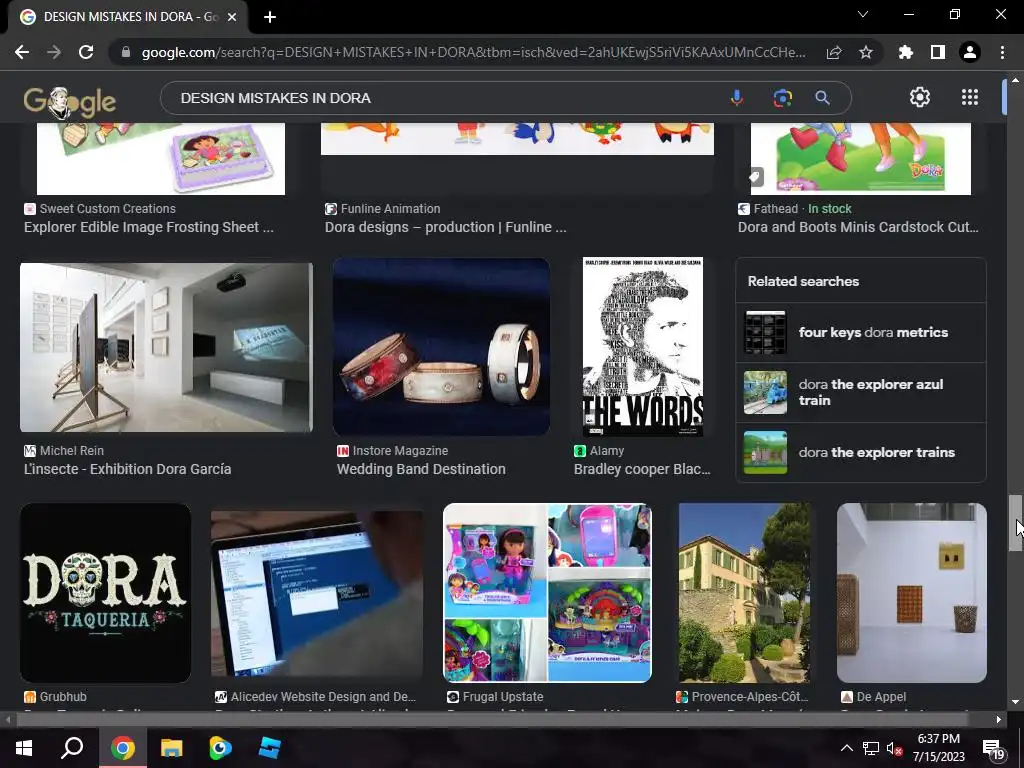This screenshot has height=768, width=1024.
Task: Open the Google apps grid
Action: click(x=970, y=97)
